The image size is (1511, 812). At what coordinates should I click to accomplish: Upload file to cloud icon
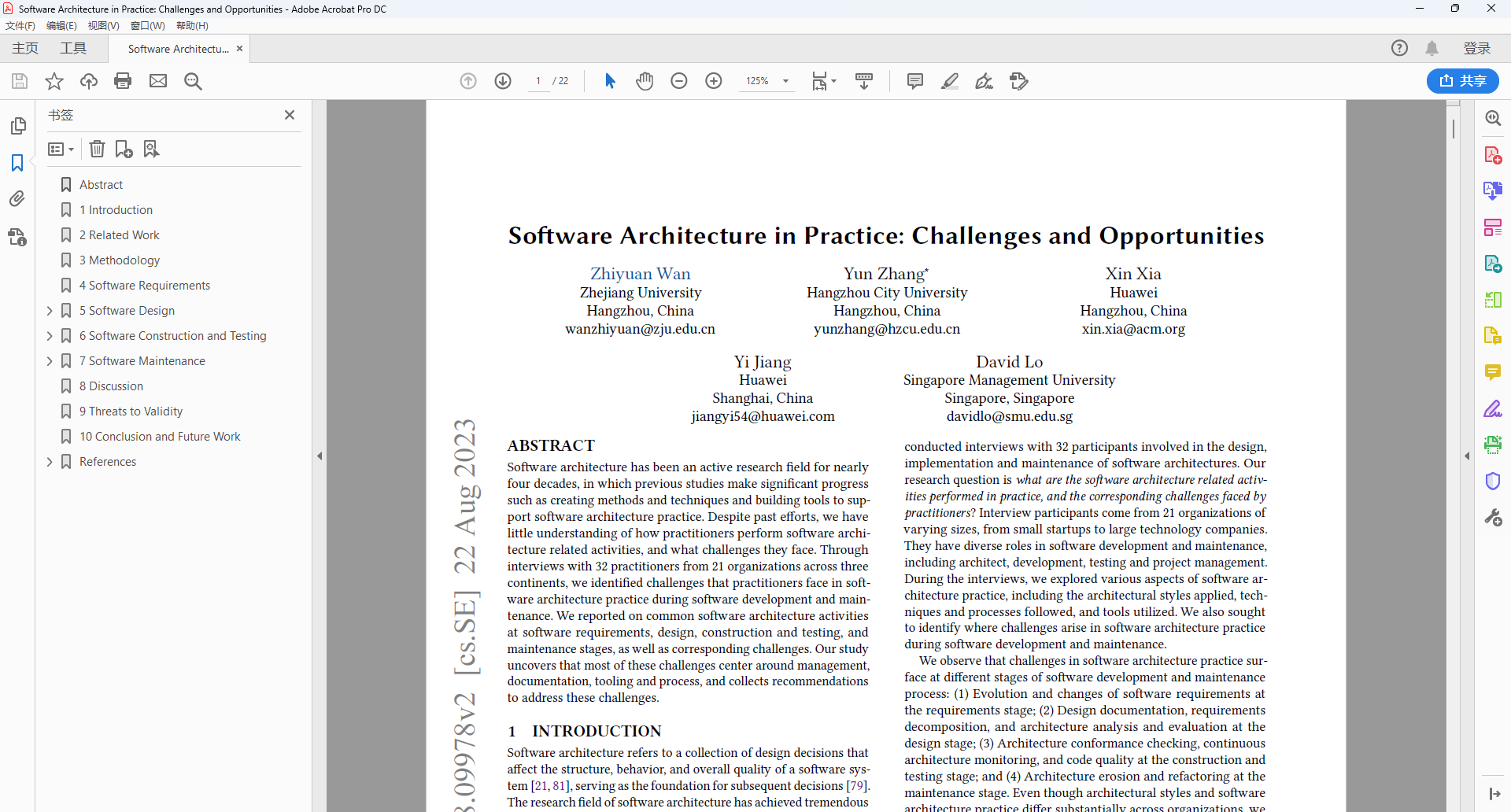coord(89,81)
